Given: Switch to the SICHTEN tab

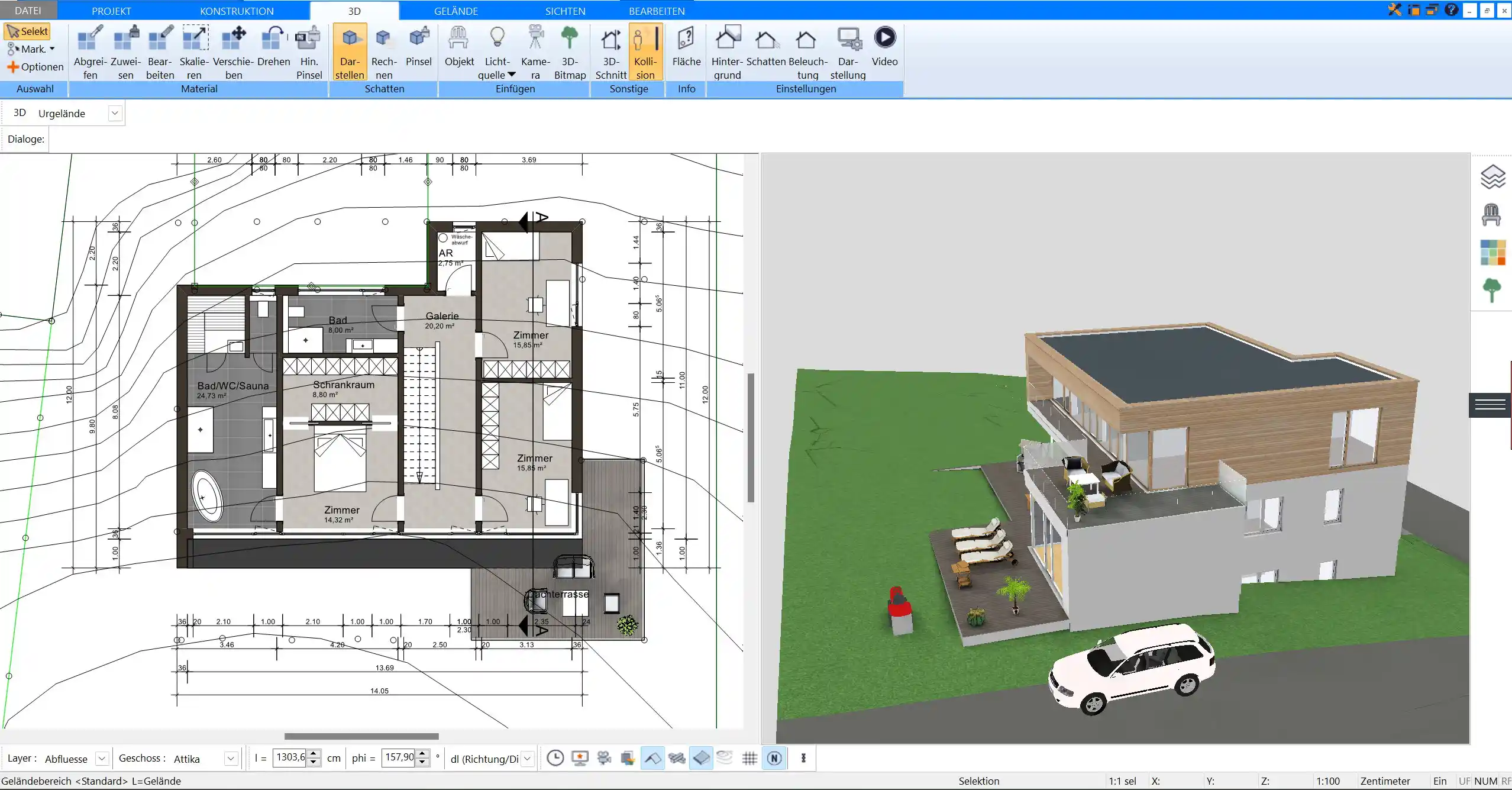Looking at the screenshot, I should [x=565, y=11].
